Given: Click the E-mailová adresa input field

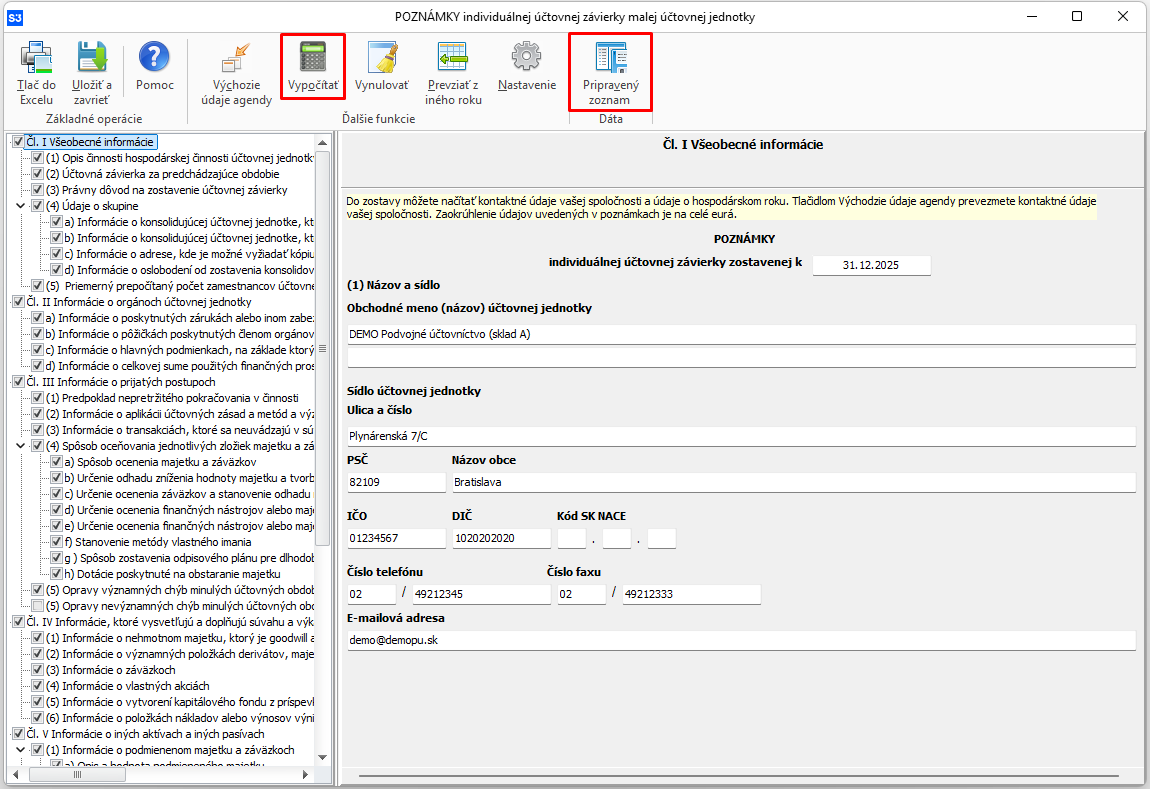Looking at the screenshot, I should (x=741, y=640).
